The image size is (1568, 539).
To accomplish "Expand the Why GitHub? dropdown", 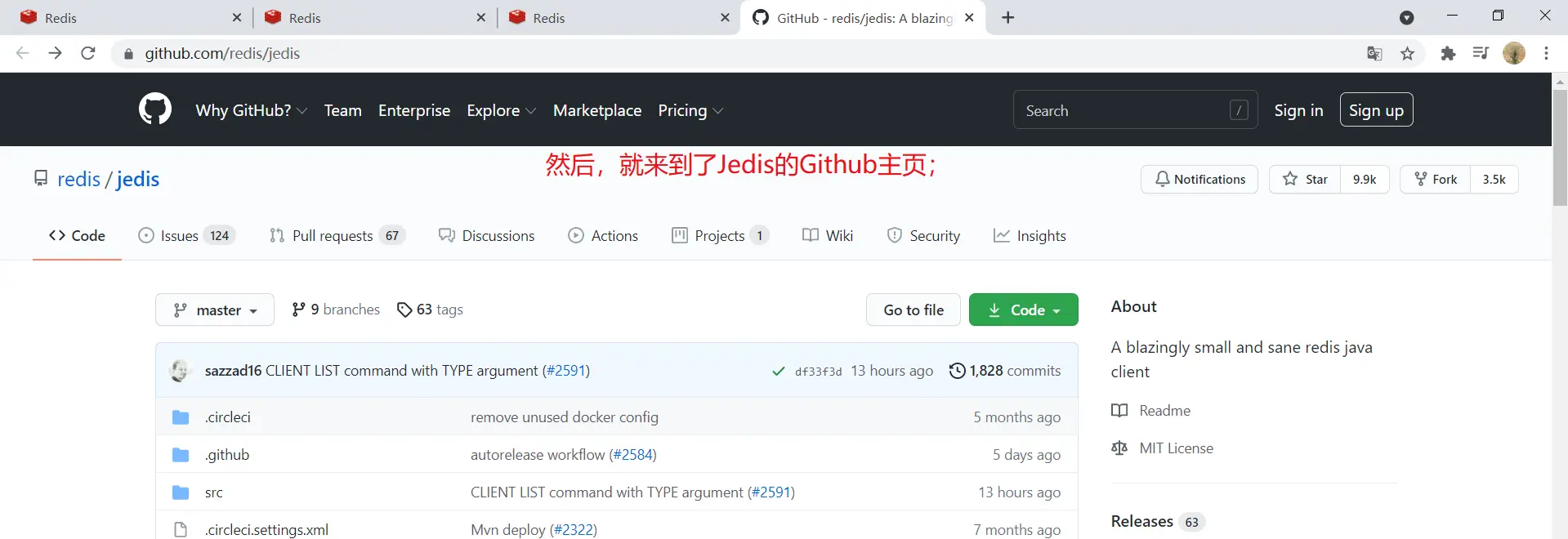I will (252, 110).
